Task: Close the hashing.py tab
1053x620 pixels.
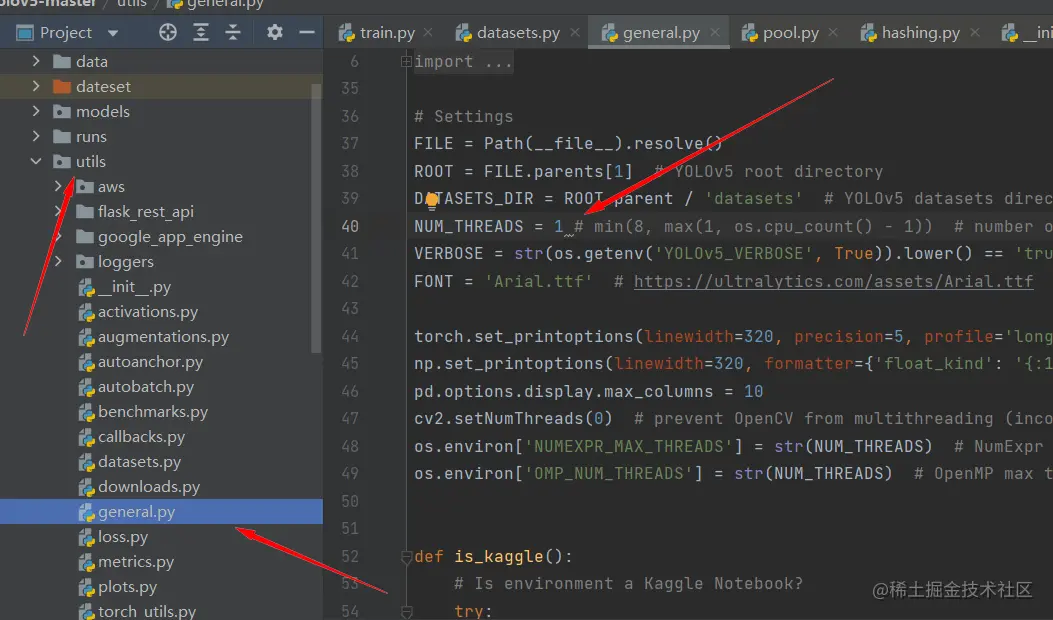Action: [974, 32]
